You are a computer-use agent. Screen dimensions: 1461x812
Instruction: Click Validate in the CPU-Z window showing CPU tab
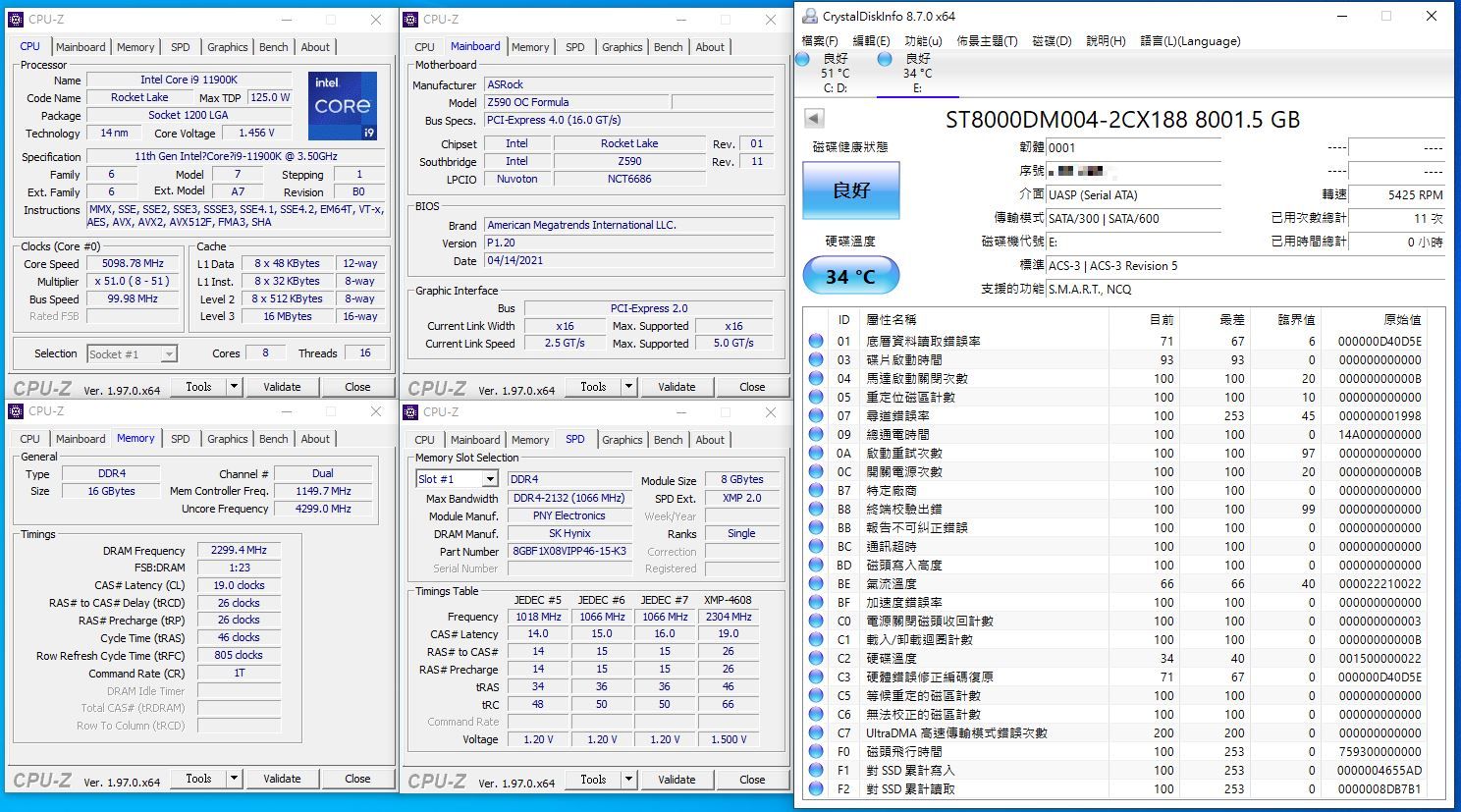pos(282,387)
